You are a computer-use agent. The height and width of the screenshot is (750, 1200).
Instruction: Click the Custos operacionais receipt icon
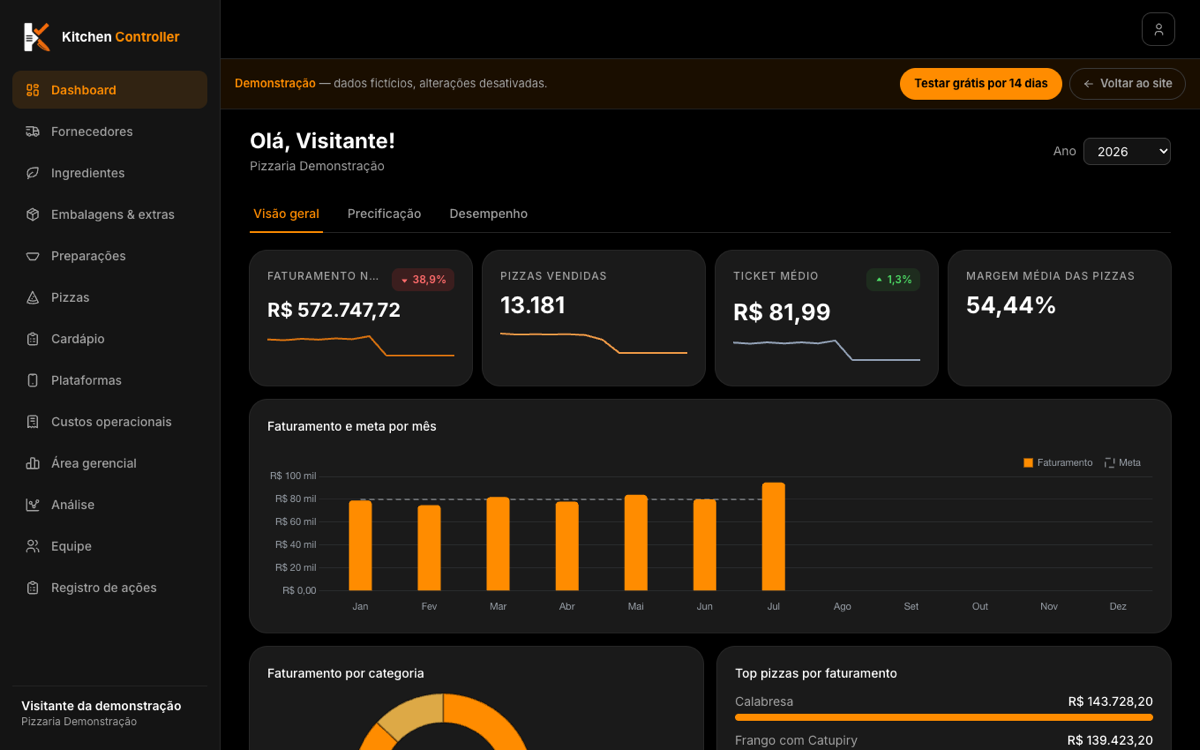click(x=33, y=422)
